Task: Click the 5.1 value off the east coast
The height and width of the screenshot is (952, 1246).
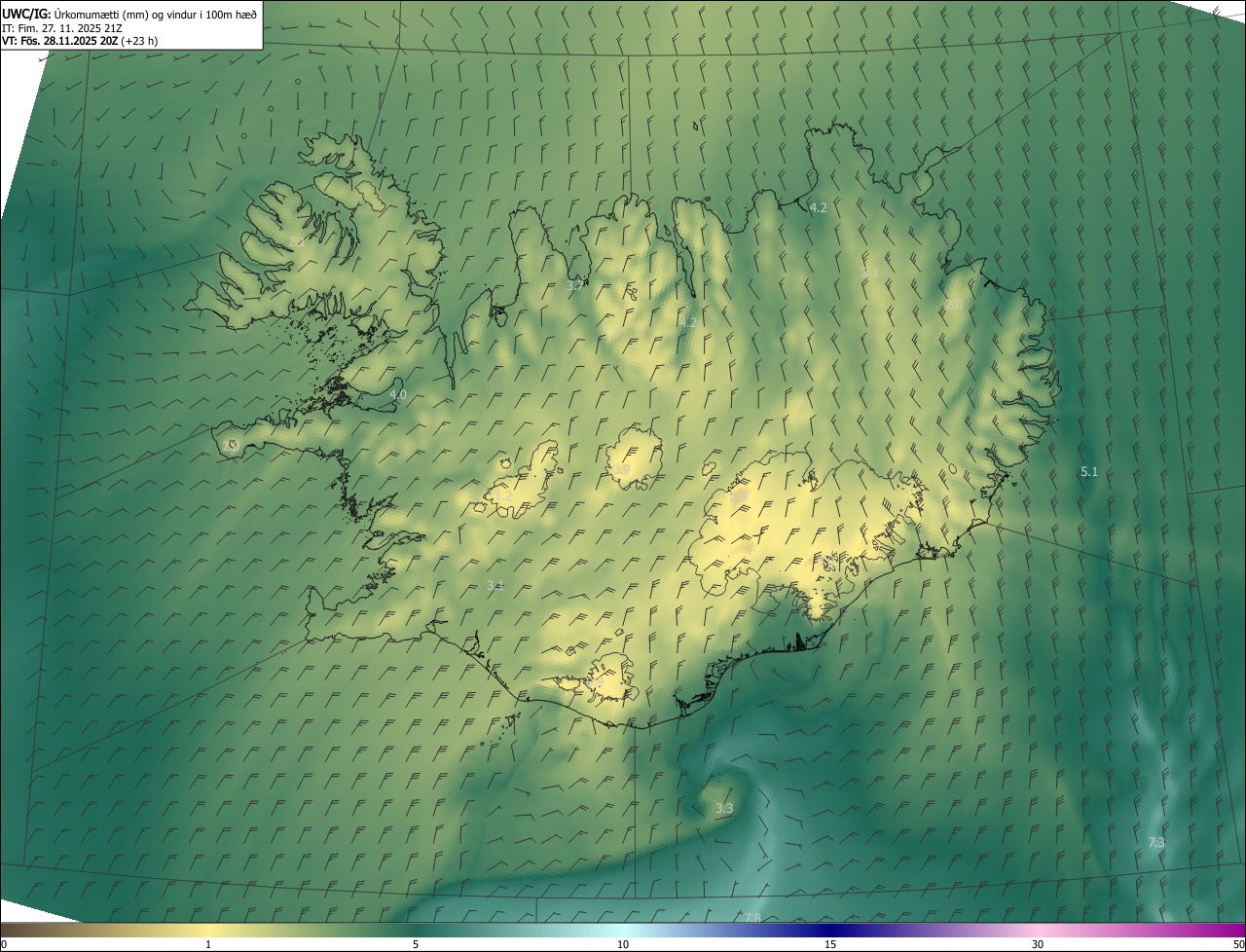Action: tap(1089, 471)
